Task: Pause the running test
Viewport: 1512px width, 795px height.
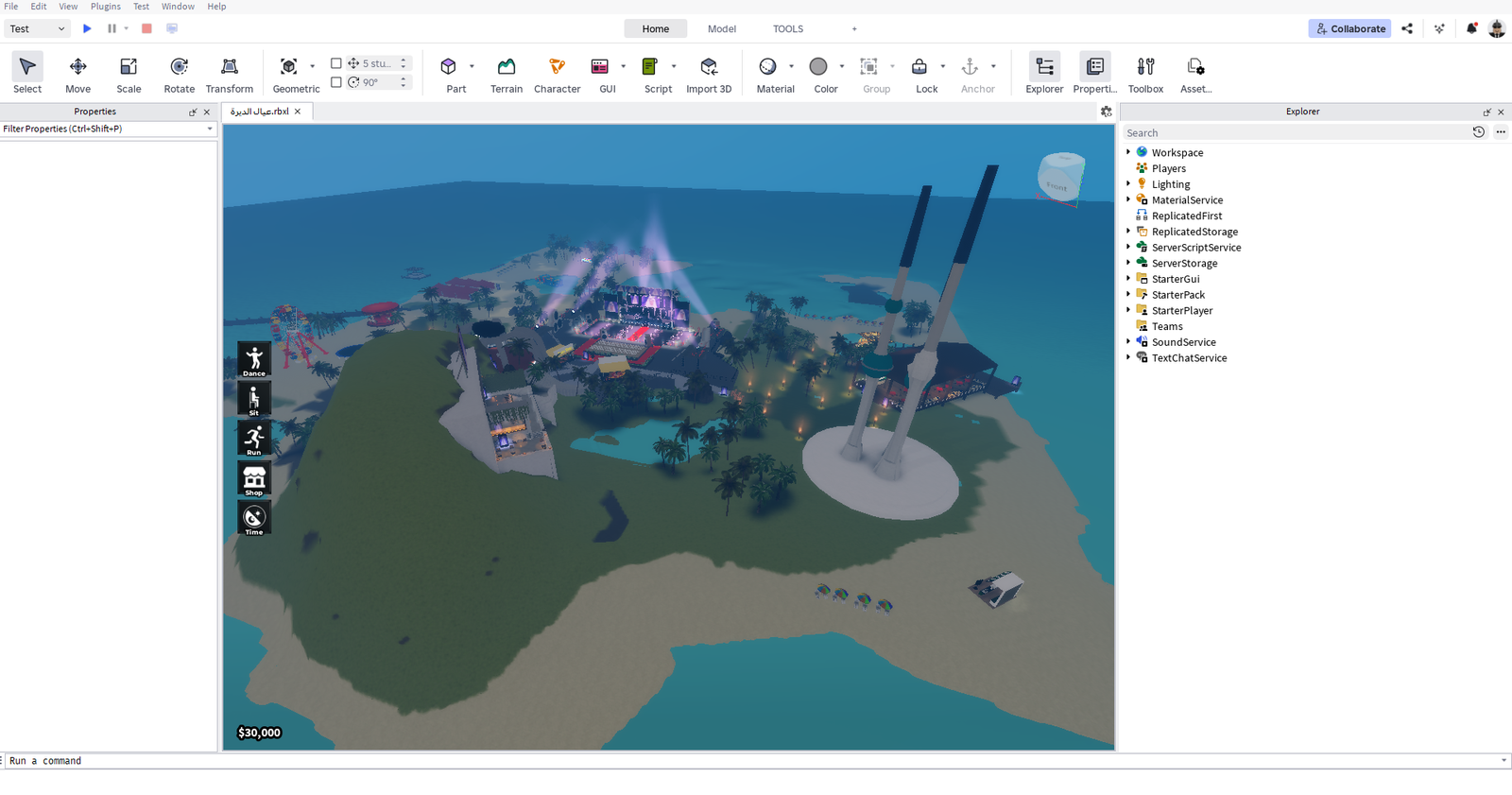Action: tap(112, 28)
